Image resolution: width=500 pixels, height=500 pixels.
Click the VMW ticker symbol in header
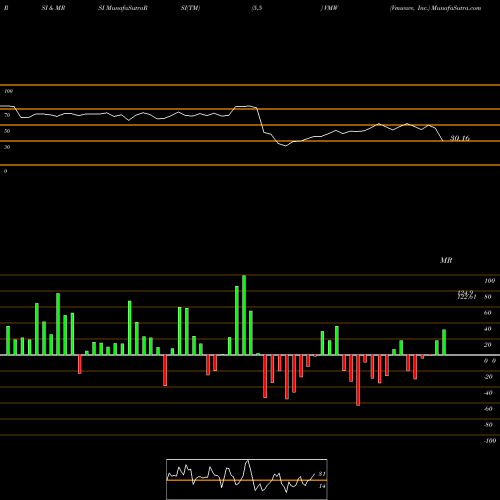point(330,8)
